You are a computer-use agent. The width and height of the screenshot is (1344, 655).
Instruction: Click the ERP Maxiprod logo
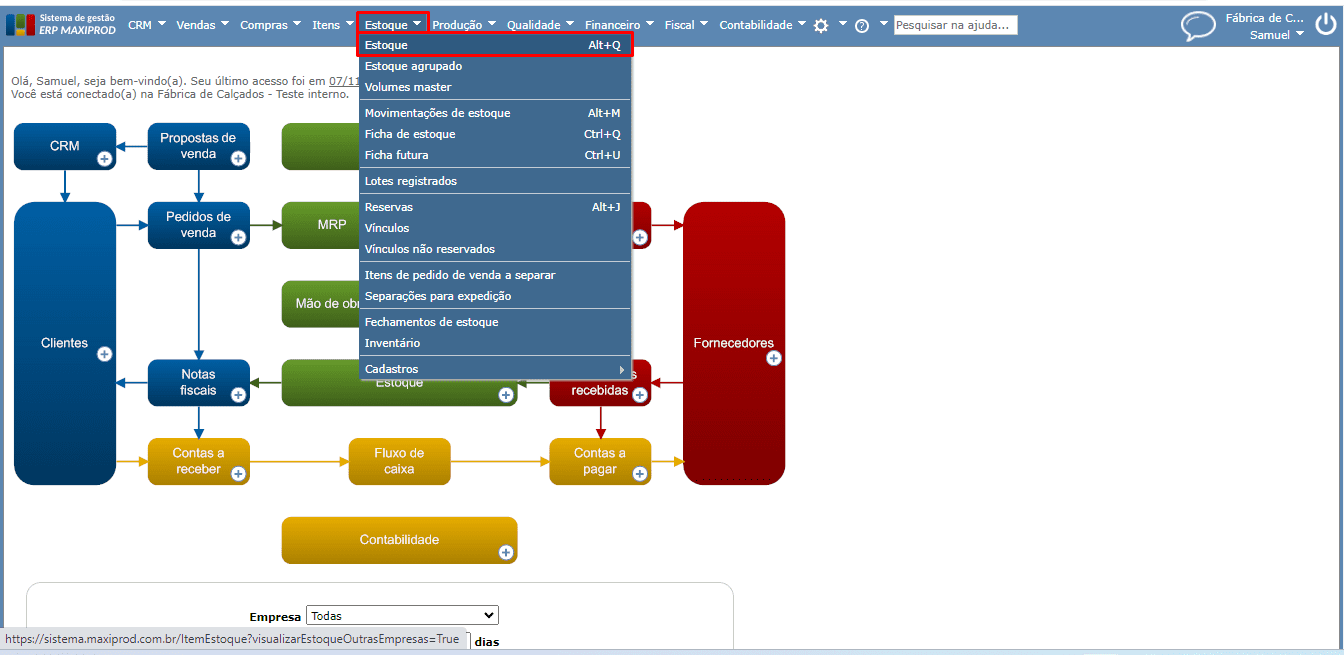click(62, 25)
